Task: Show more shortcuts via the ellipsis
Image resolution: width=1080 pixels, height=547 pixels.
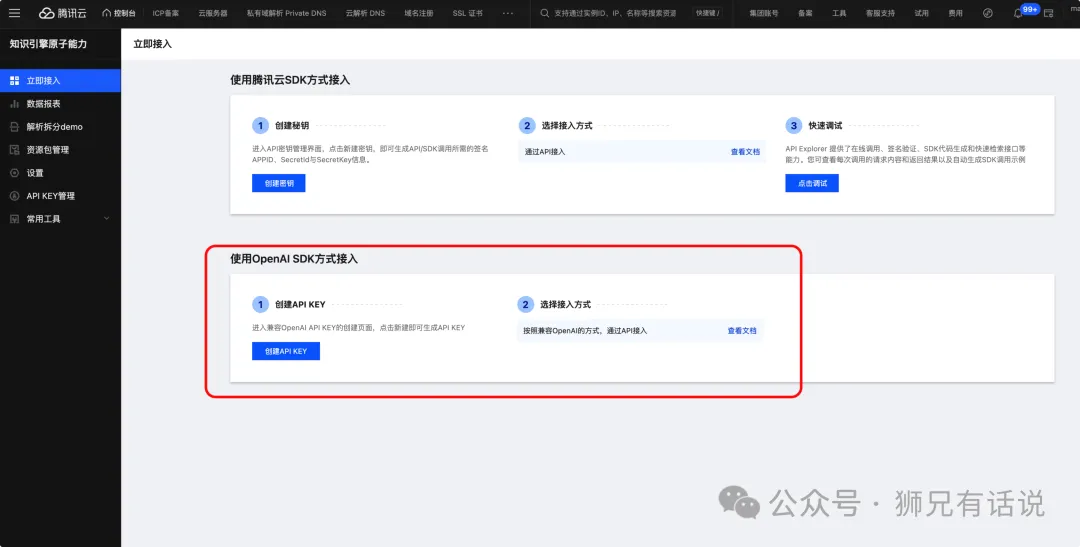Action: pos(508,13)
